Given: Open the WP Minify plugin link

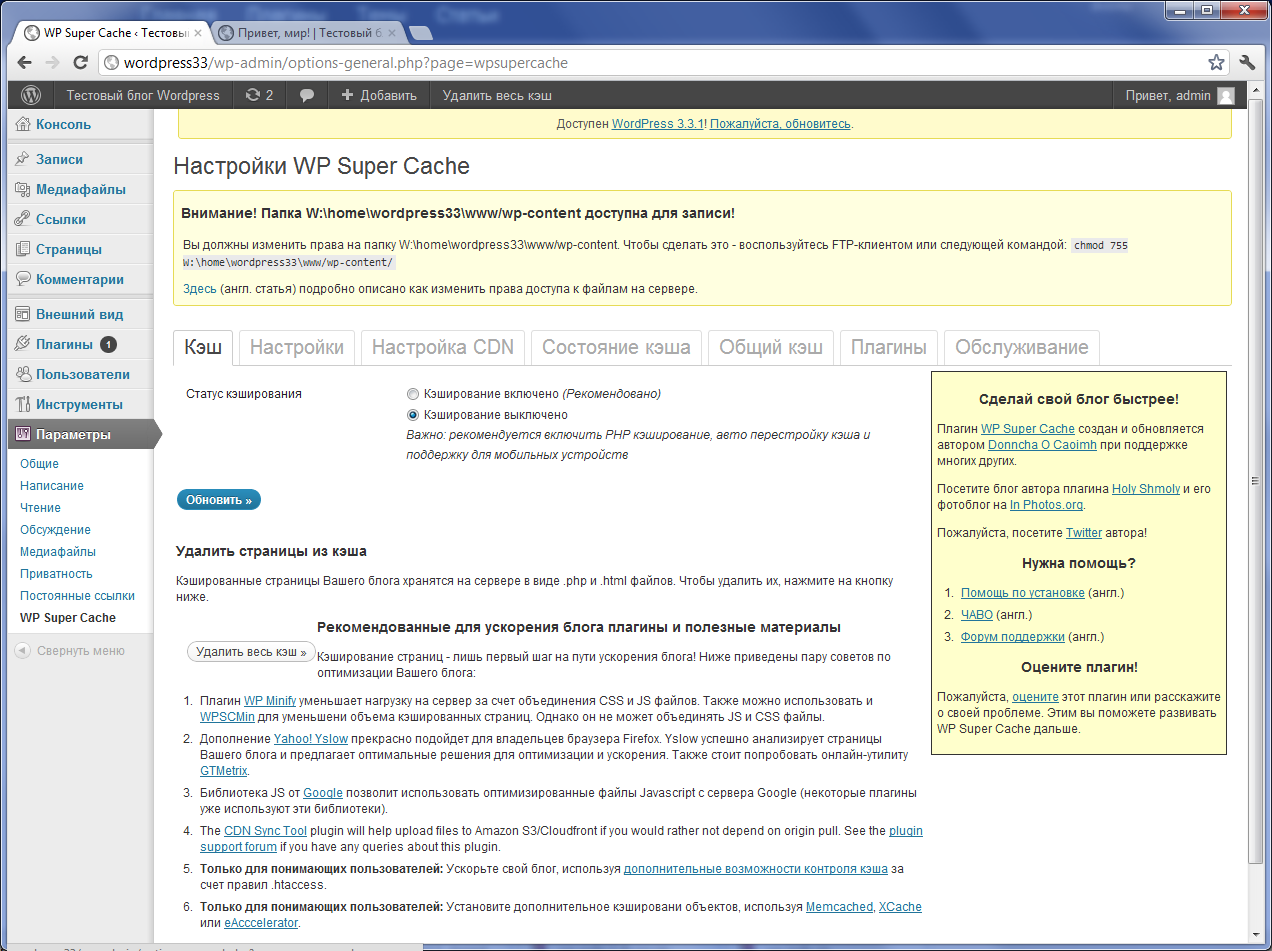Looking at the screenshot, I should click(270, 701).
